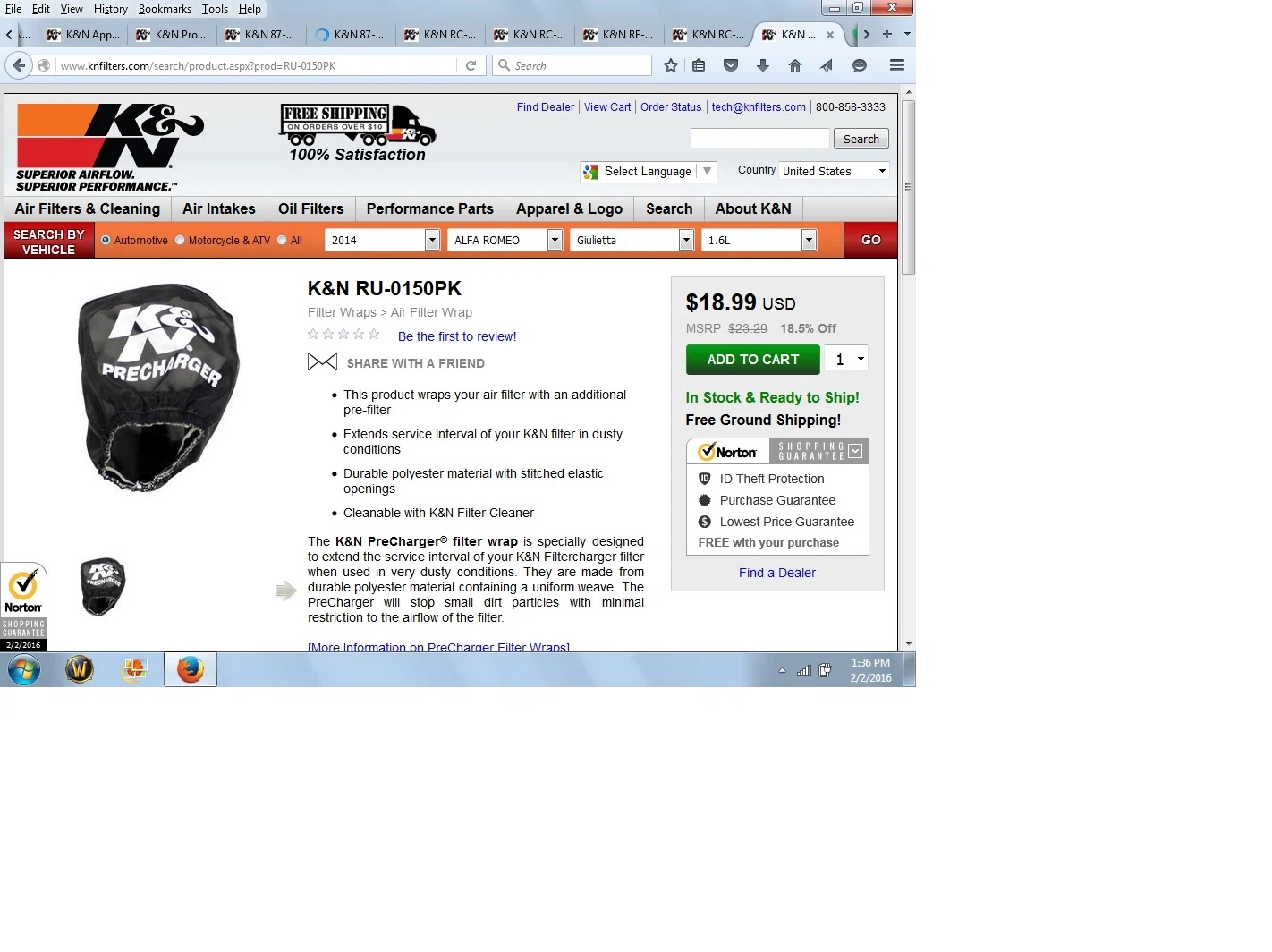Close the active K&N tab
Viewport: 1272px width, 952px height.
pos(830,35)
